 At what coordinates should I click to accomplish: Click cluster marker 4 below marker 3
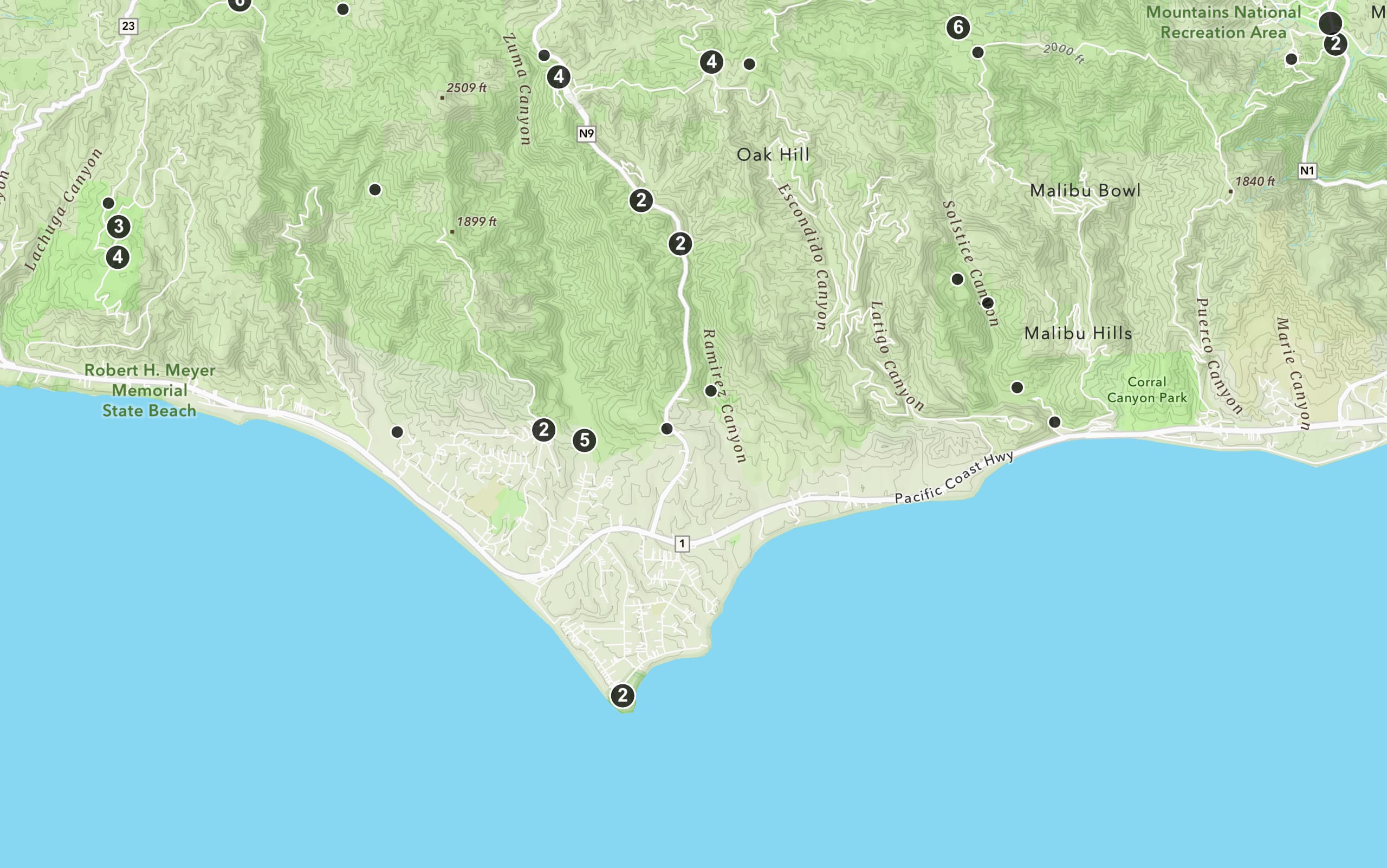tap(118, 257)
